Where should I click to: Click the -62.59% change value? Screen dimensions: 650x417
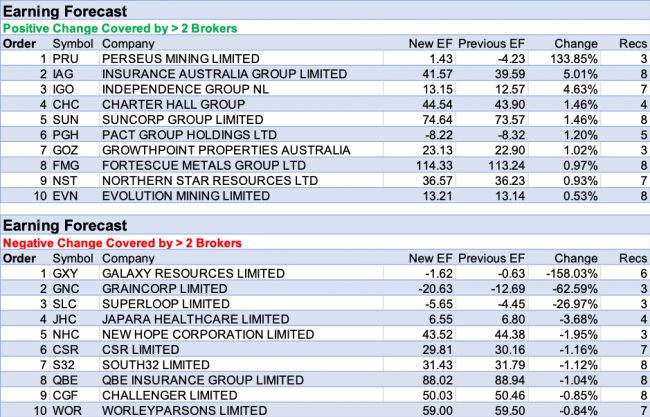click(577, 290)
